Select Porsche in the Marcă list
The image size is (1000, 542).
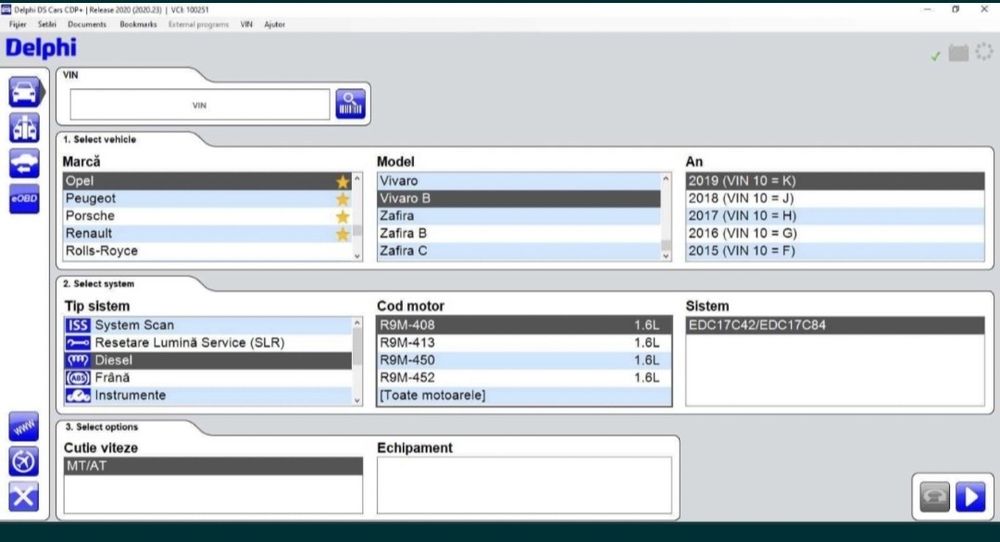click(207, 216)
